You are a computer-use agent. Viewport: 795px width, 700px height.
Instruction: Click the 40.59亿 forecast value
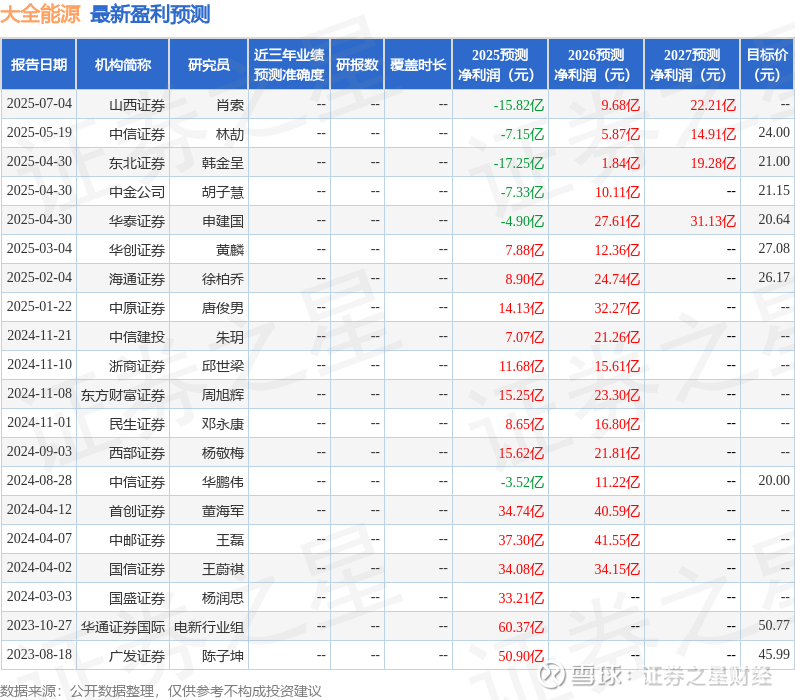[617, 511]
